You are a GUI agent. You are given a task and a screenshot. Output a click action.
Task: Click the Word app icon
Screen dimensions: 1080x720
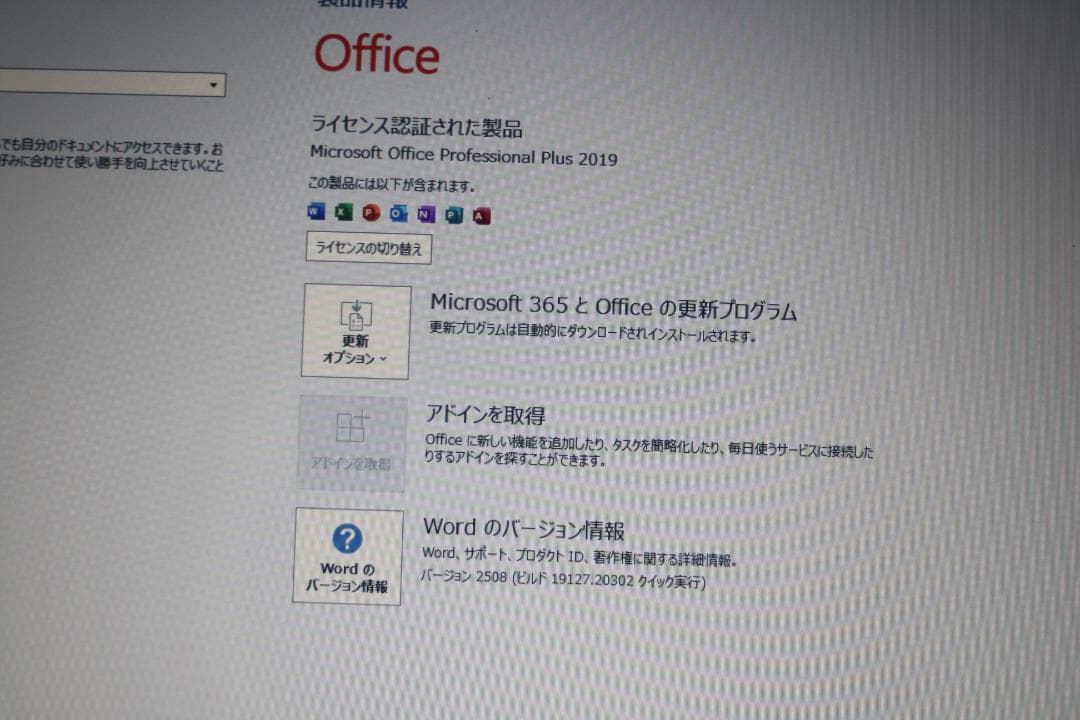click(x=315, y=211)
